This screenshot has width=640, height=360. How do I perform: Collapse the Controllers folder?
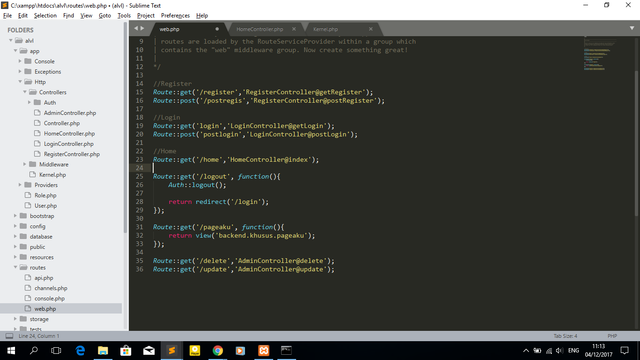[25, 92]
